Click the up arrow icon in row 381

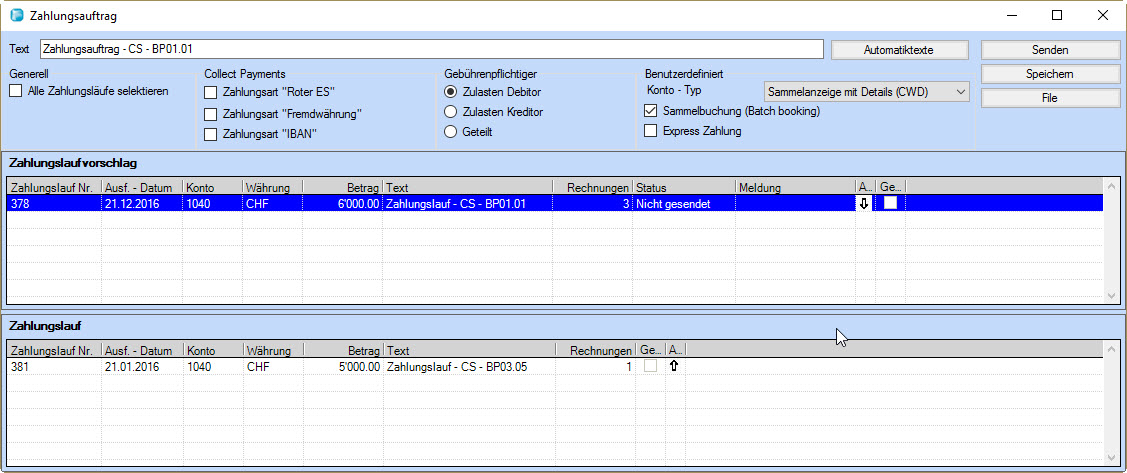pyautogui.click(x=674, y=367)
